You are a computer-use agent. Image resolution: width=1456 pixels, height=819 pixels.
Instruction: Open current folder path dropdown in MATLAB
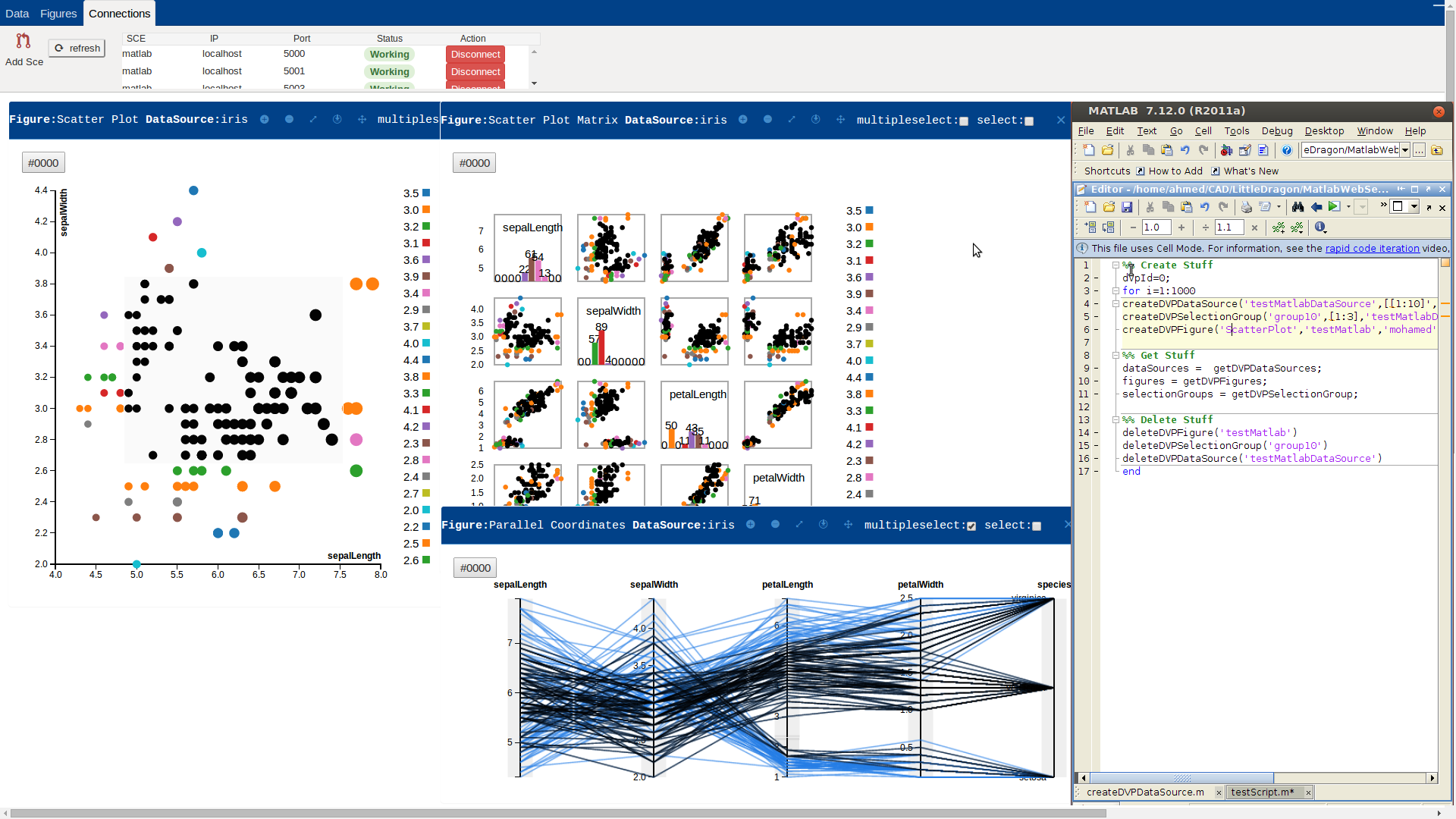[x=1404, y=150]
